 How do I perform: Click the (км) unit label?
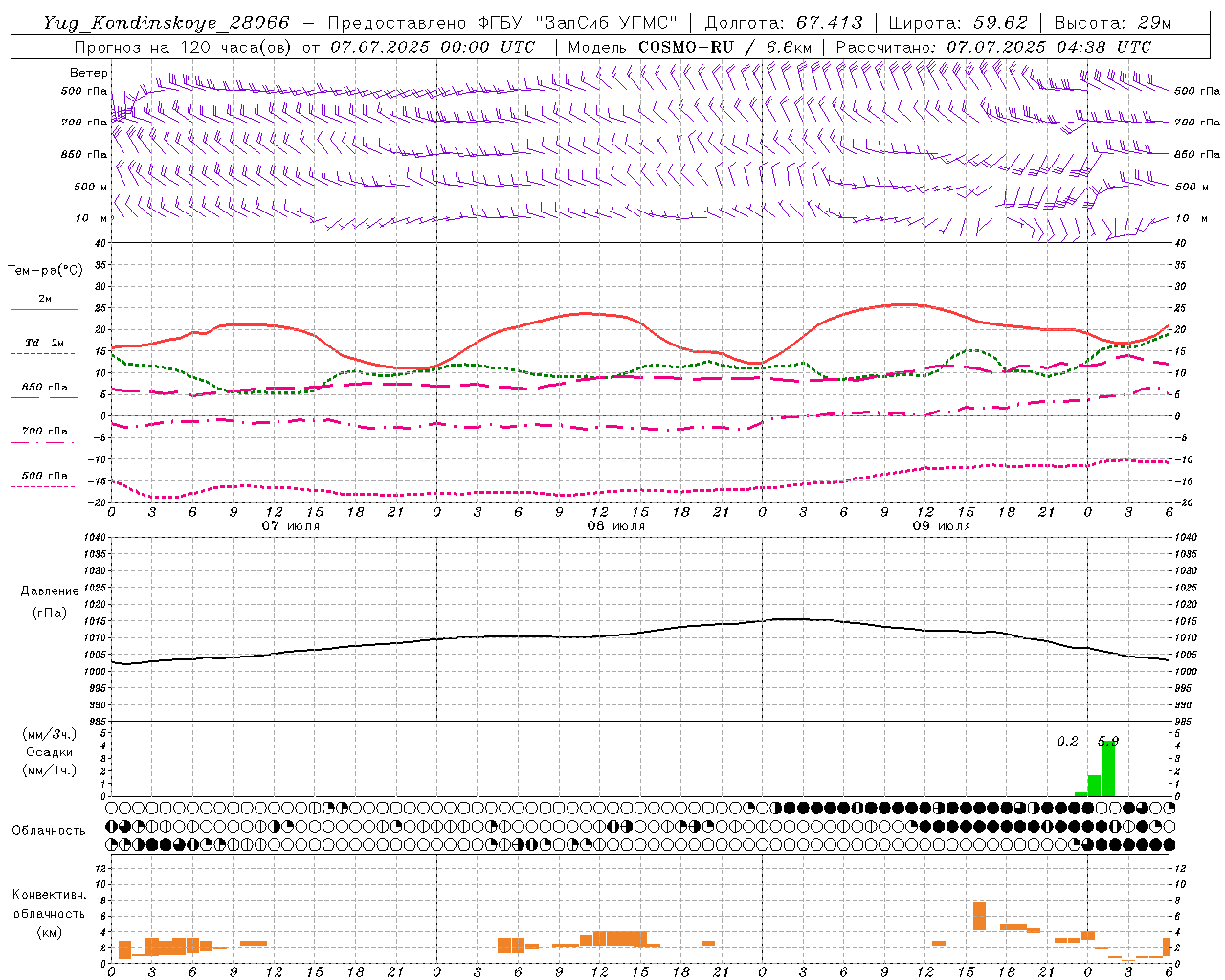pyautogui.click(x=49, y=931)
